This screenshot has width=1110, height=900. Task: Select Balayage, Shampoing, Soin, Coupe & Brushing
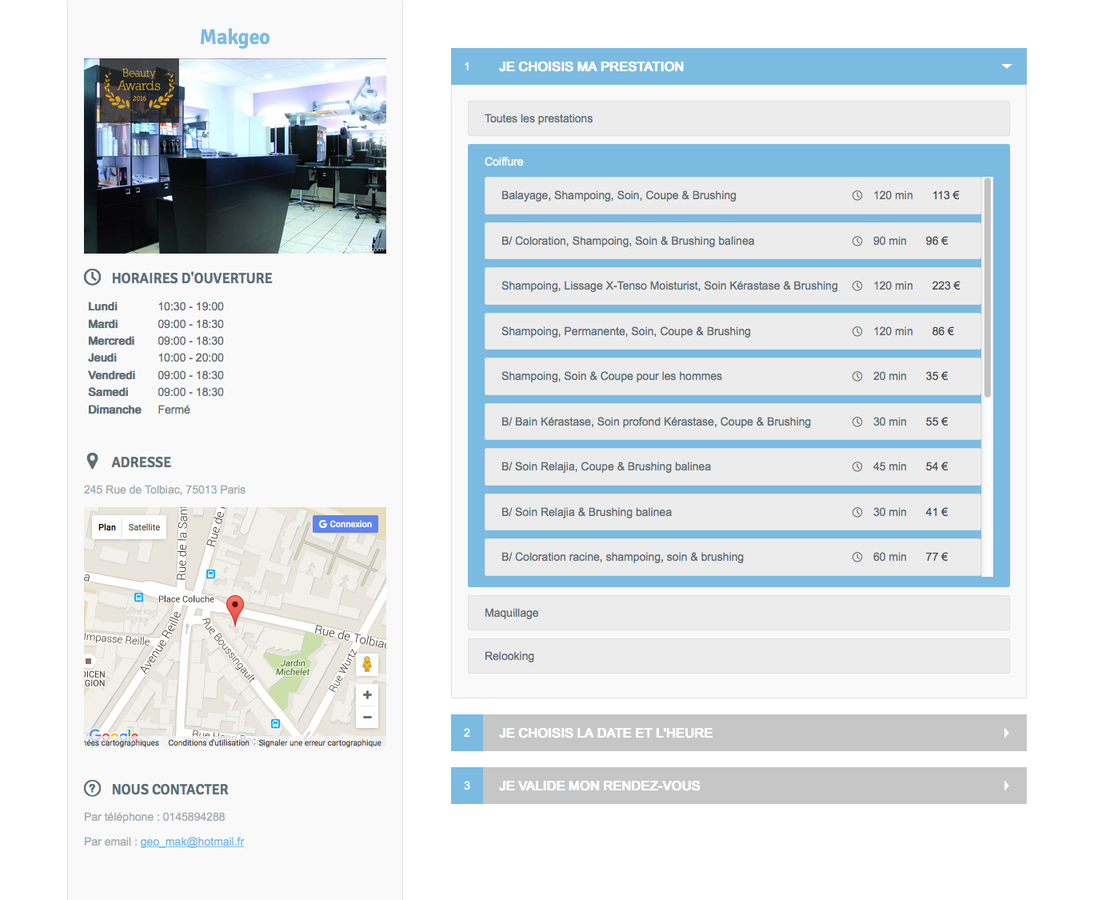733,195
